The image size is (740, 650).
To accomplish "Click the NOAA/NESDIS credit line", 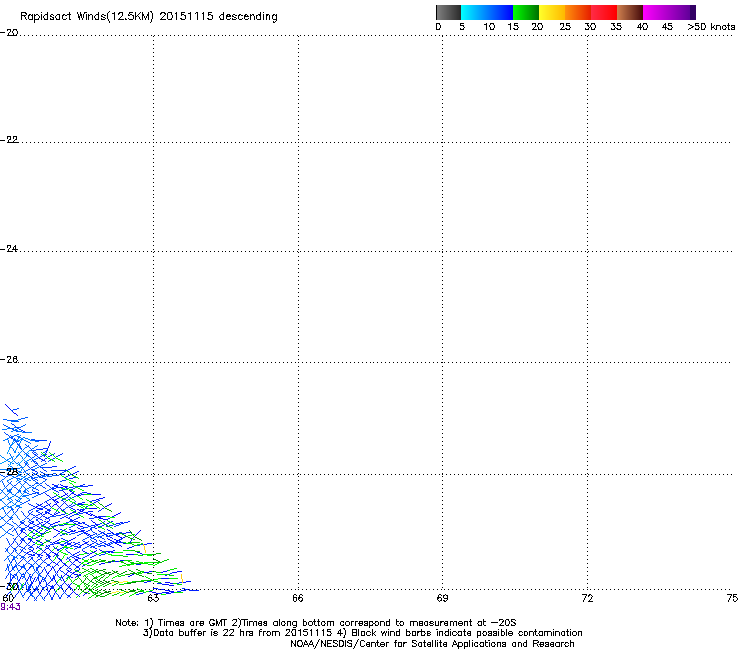I will (432, 644).
